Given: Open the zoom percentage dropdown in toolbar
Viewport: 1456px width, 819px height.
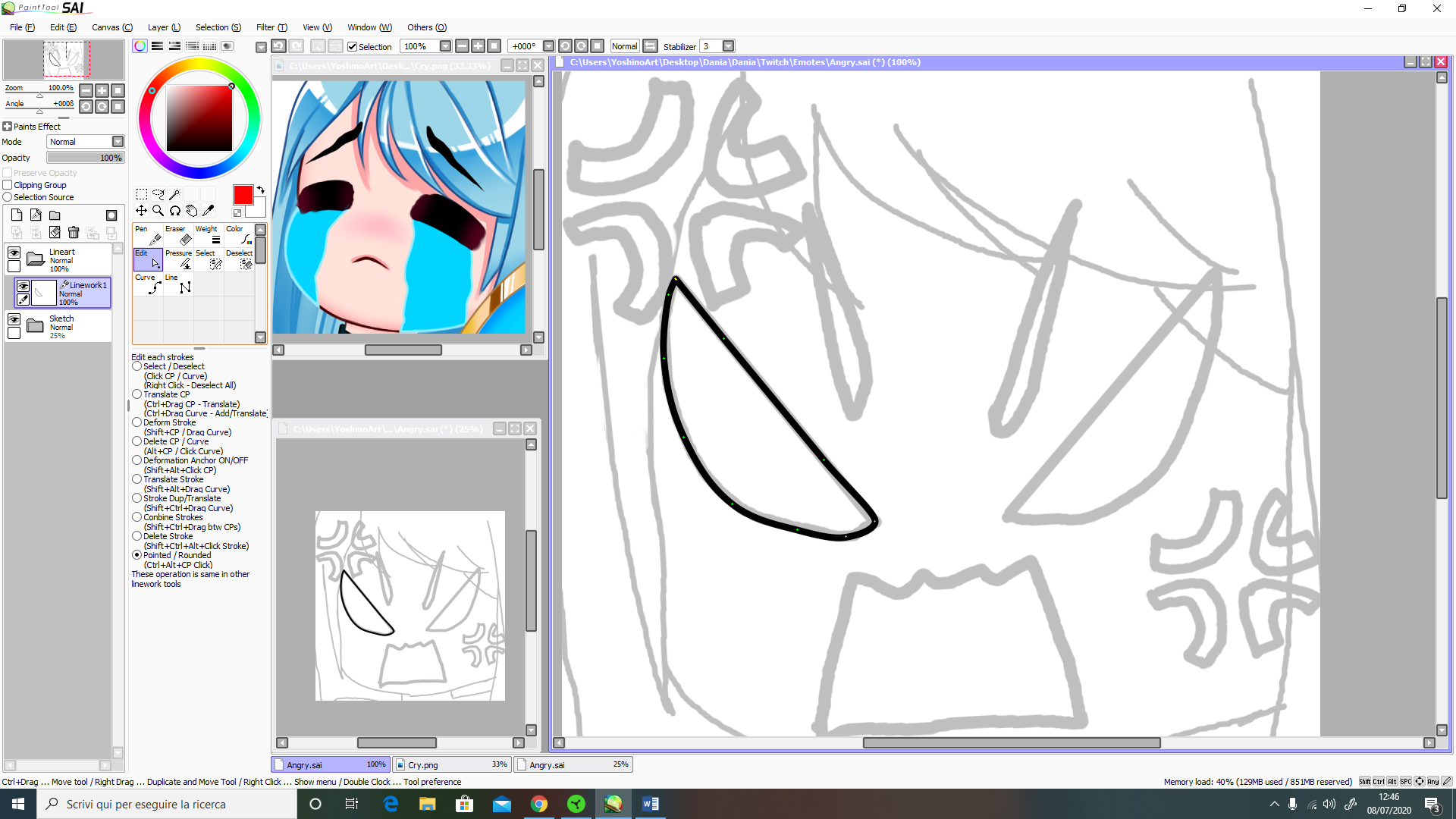Looking at the screenshot, I should 445,46.
